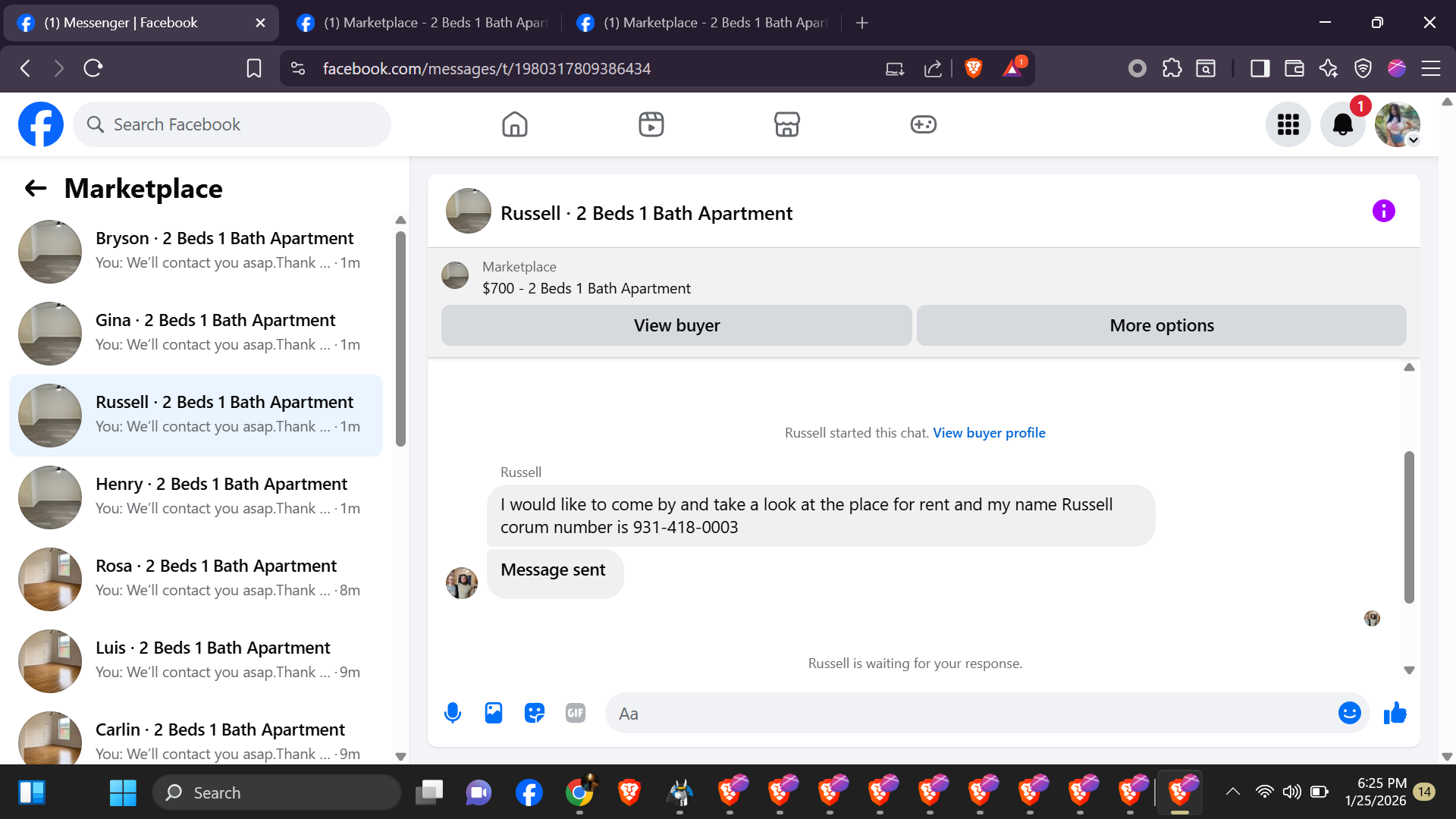Follow the View buyer profile link
Screen dimensions: 1456x819
[989, 432]
